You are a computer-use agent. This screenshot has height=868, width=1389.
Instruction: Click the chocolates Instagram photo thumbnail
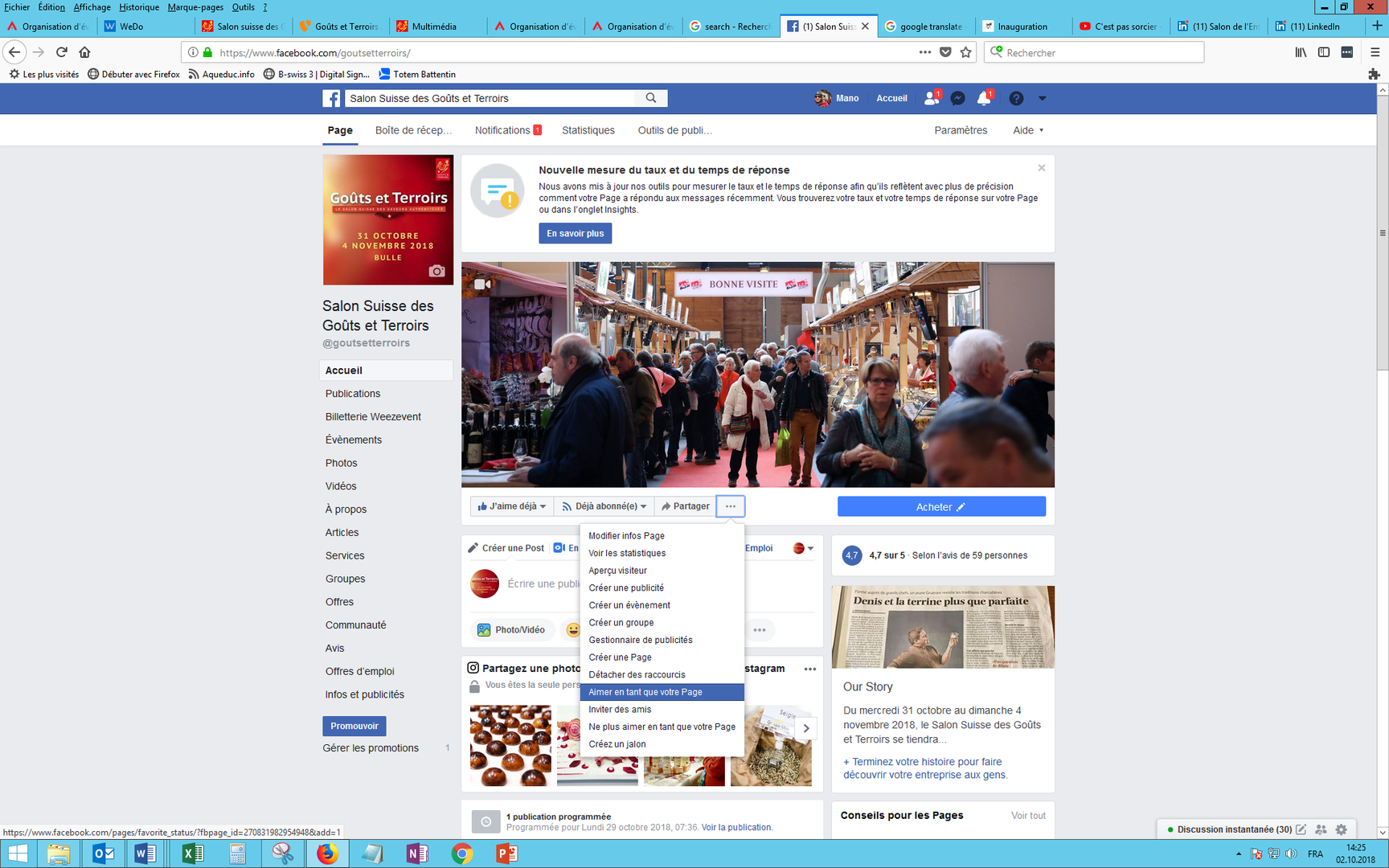click(510, 745)
